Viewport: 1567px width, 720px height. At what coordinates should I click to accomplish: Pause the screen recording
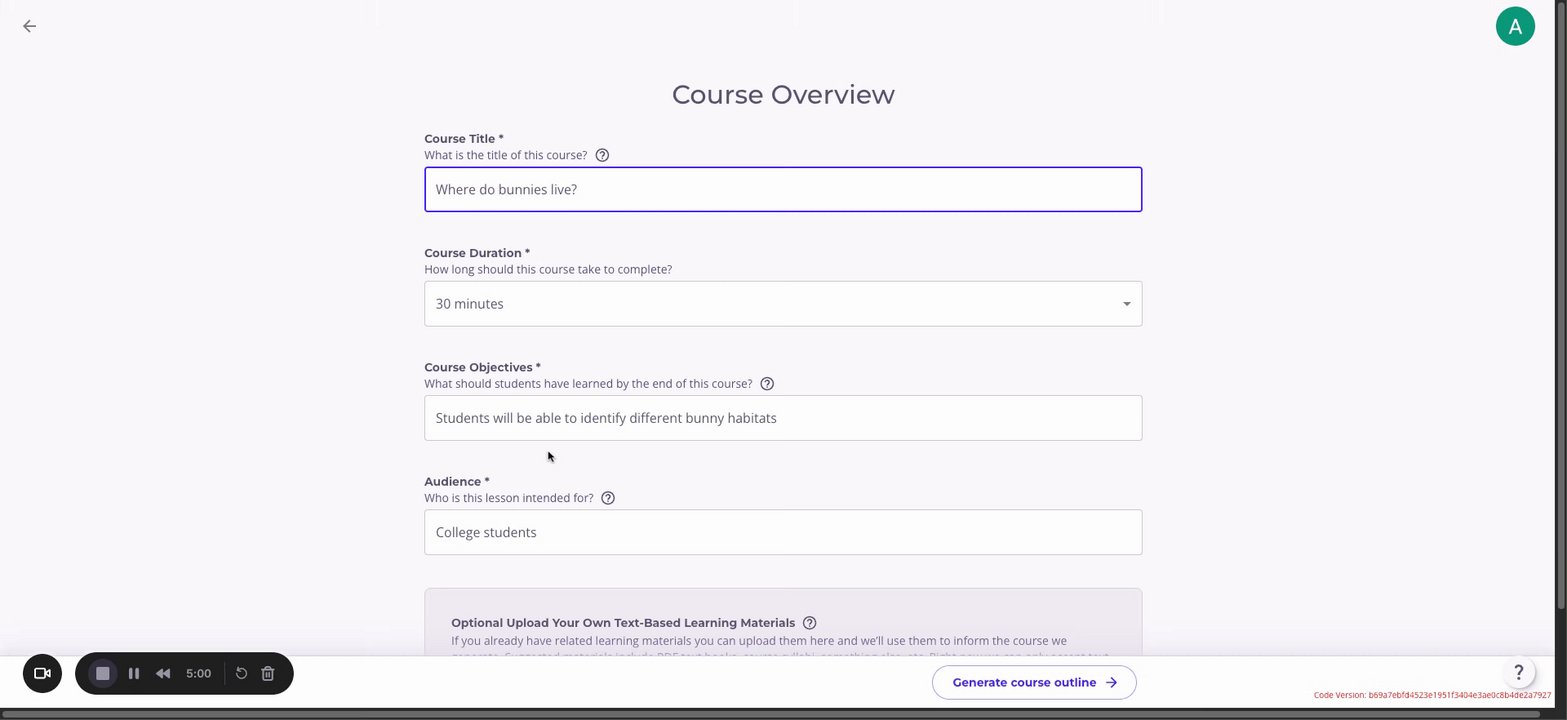point(134,673)
